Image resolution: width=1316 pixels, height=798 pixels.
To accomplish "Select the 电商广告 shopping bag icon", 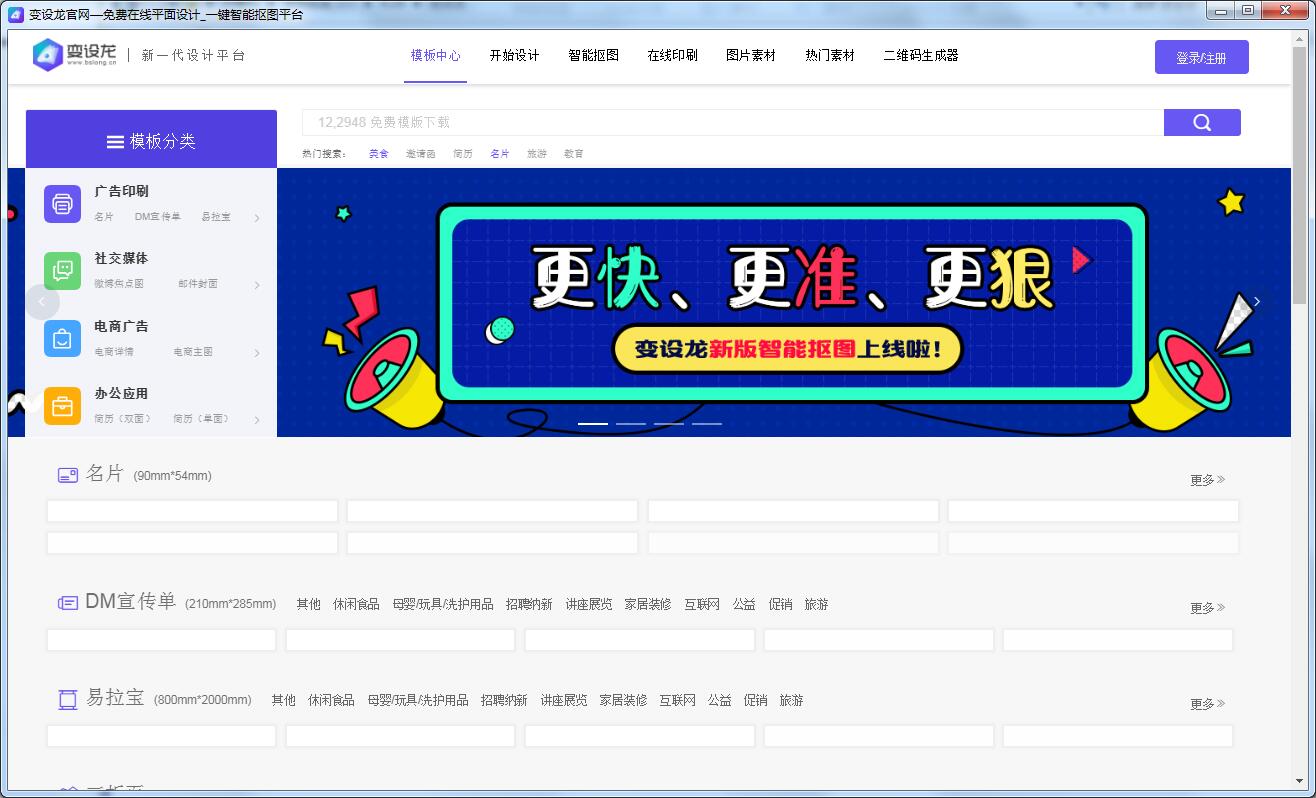I will pyautogui.click(x=61, y=338).
